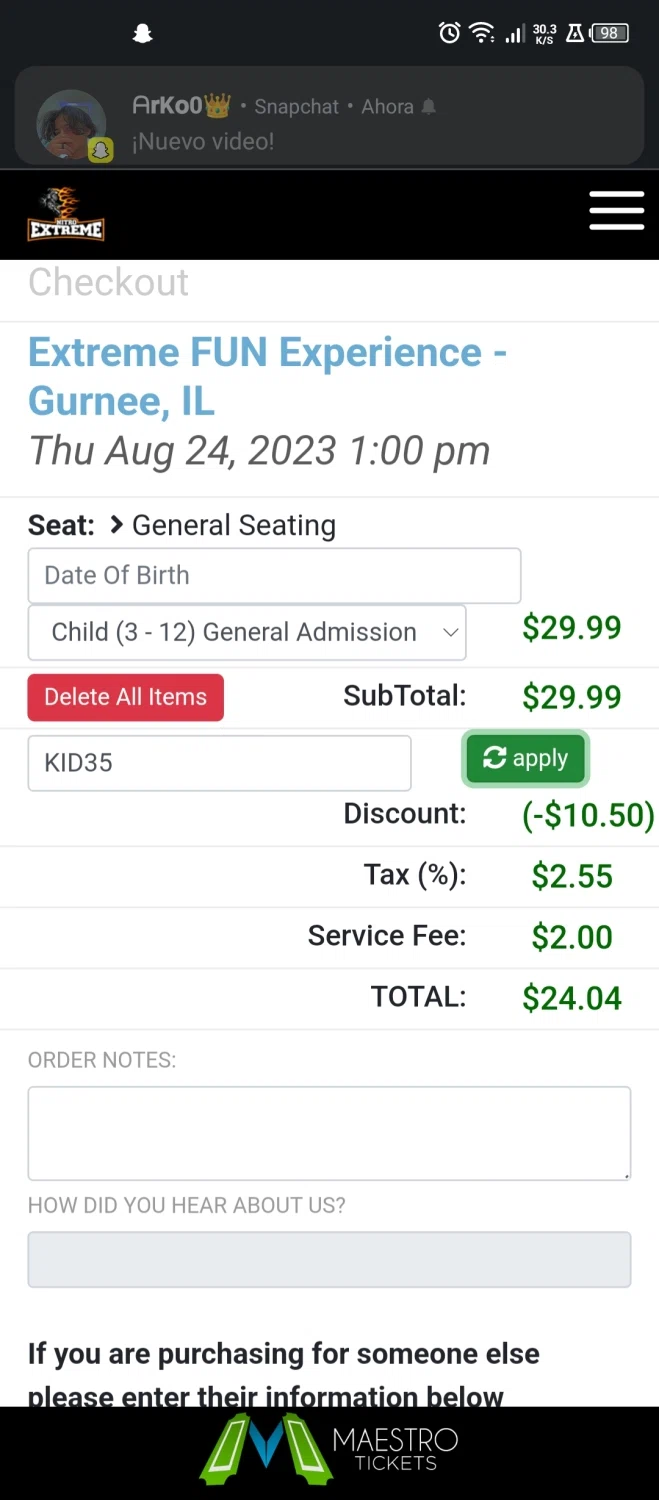Open the Maestro Tickets footer logo
The image size is (659, 1500).
click(x=330, y=1449)
